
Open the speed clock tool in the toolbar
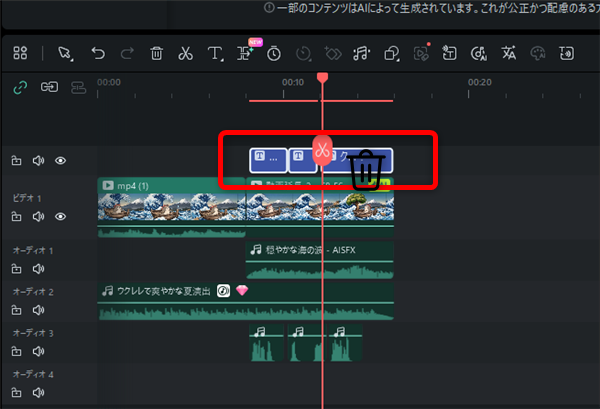pos(274,53)
